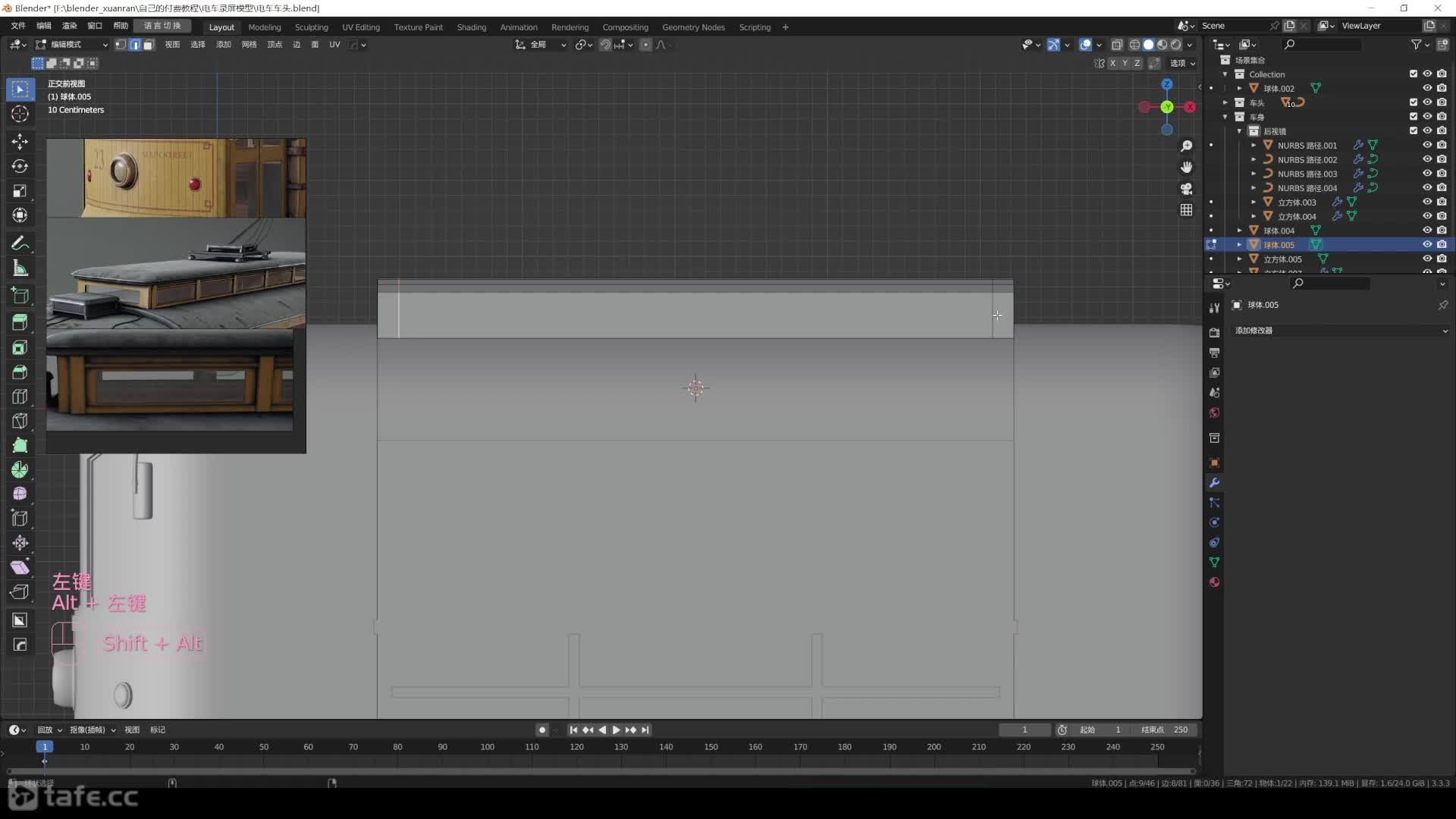Collapse the 后视镜 collection

click(1240, 131)
